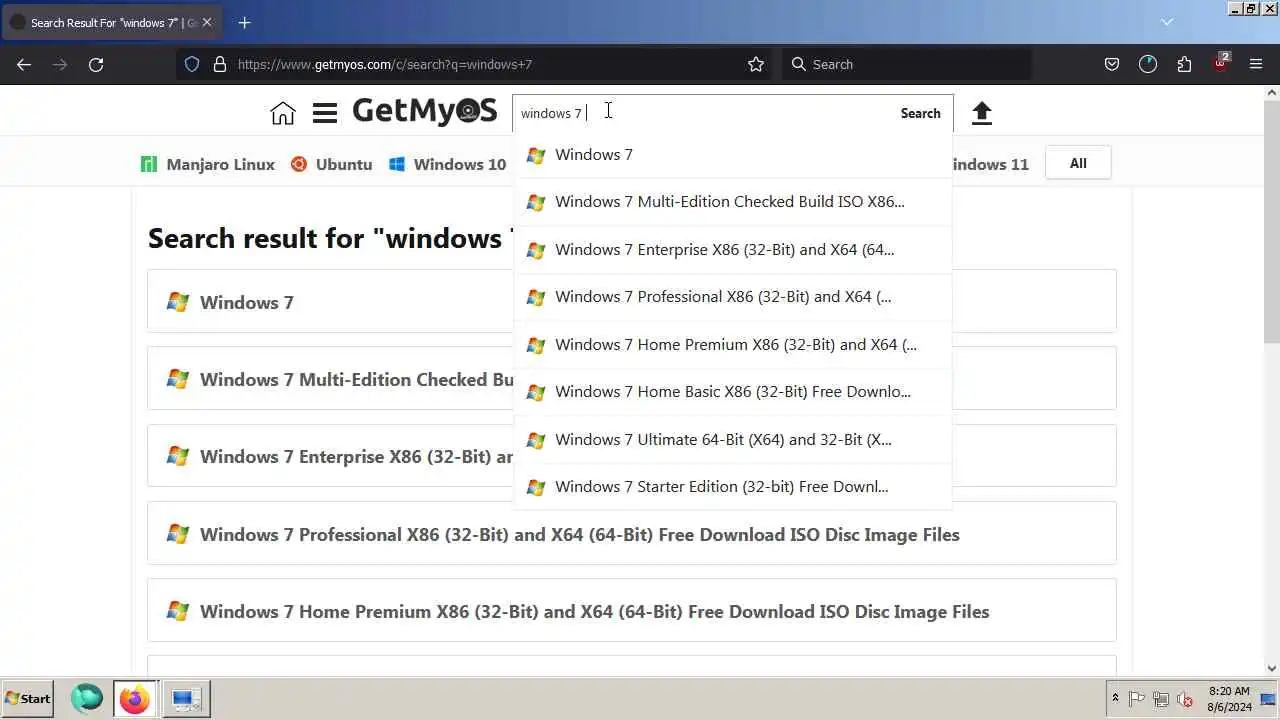Open Pocket save icon
This screenshot has width=1280, height=720.
point(1111,64)
